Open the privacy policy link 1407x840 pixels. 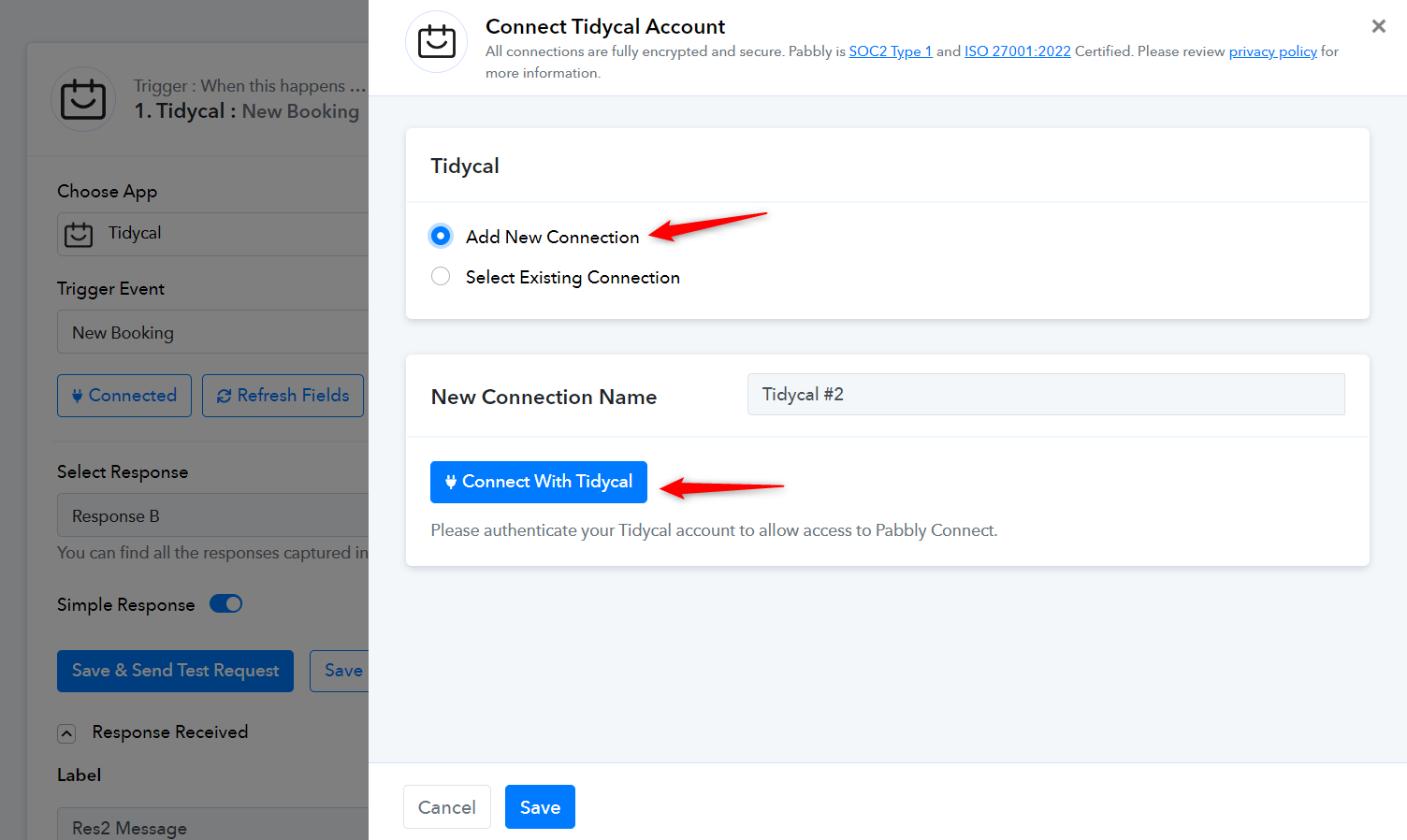tap(1272, 51)
